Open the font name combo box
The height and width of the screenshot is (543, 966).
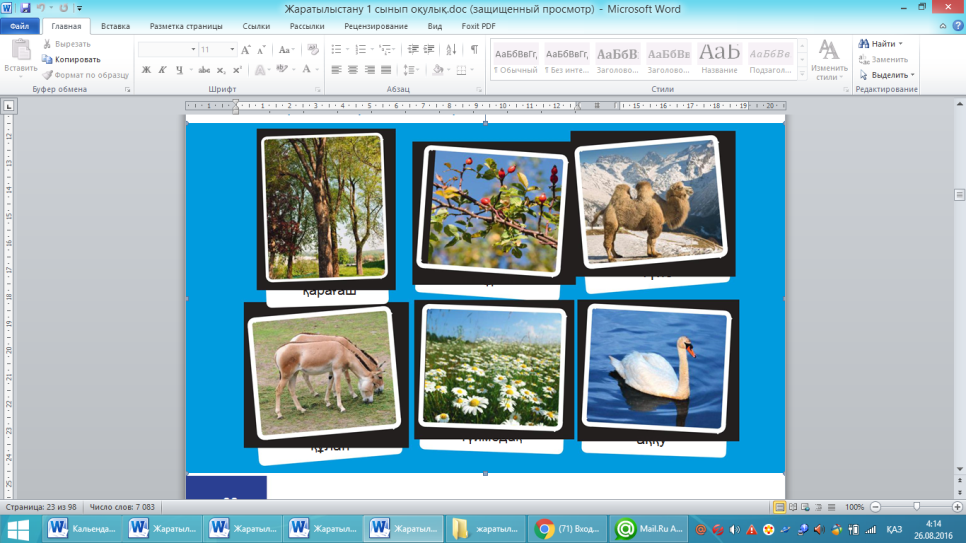tap(167, 49)
